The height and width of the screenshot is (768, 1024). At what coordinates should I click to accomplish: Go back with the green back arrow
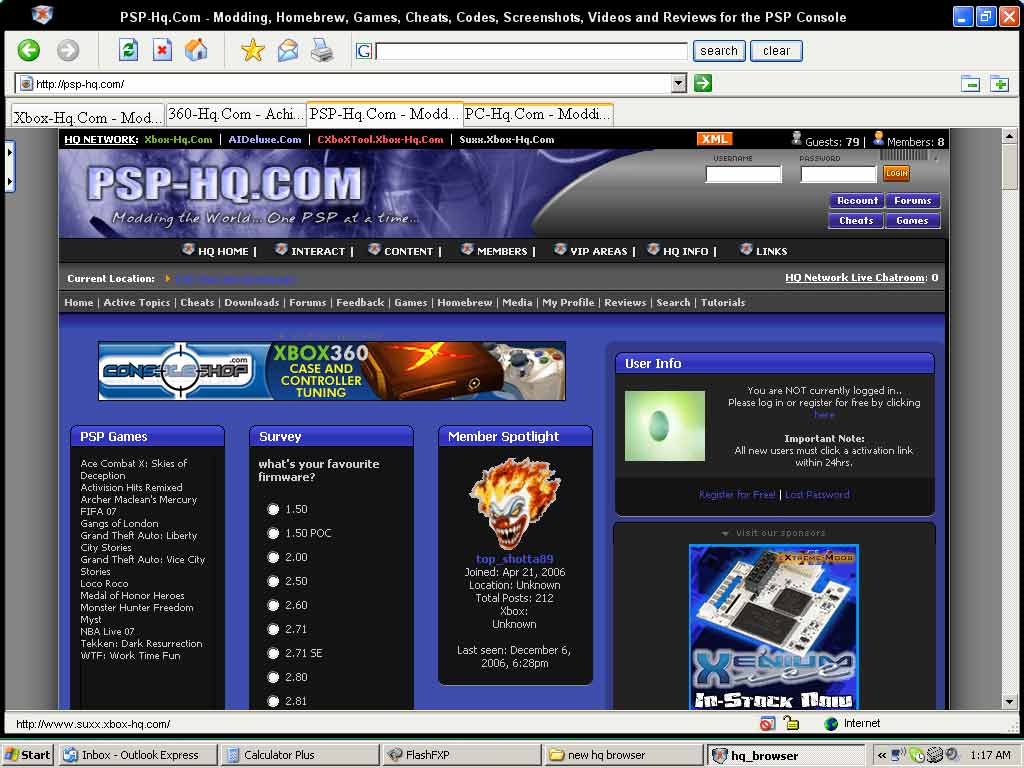point(29,50)
